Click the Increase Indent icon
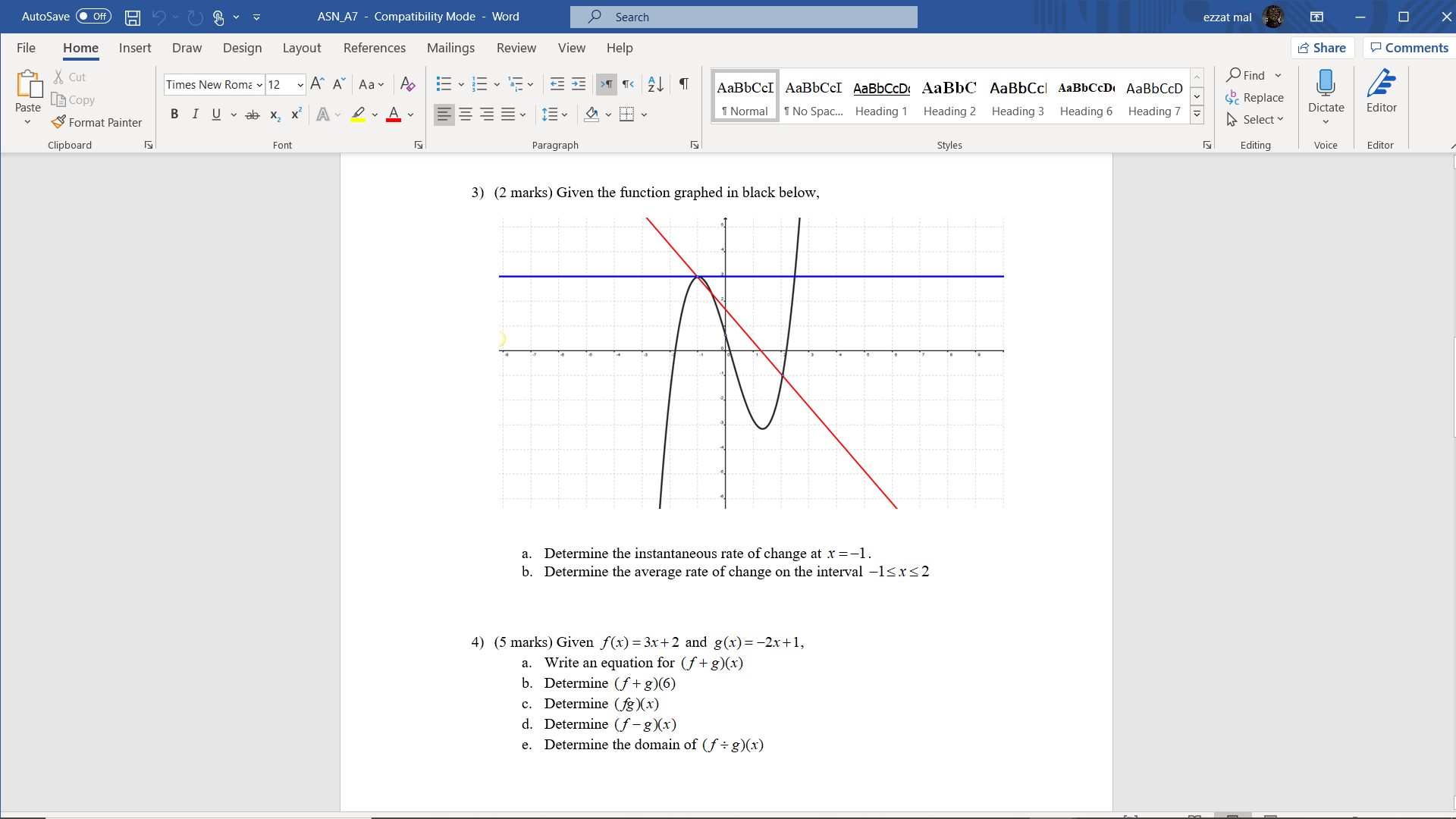This screenshot has height=819, width=1456. (579, 84)
